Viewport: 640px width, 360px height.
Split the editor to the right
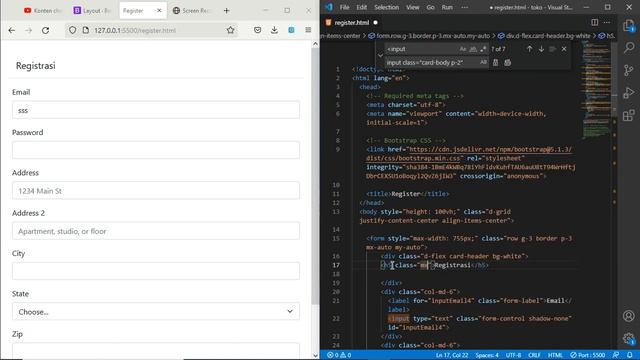coord(595,22)
